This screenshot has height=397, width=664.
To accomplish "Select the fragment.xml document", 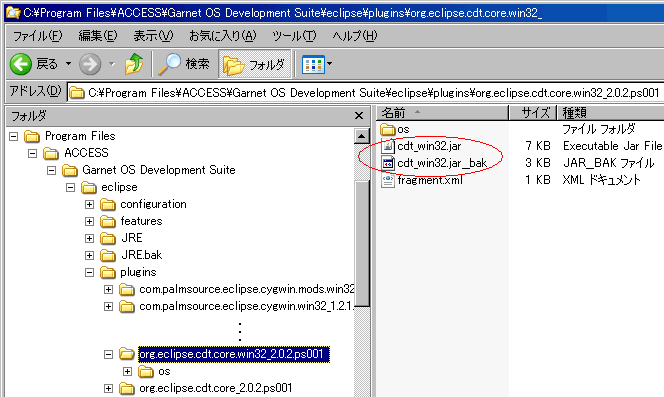I will pyautogui.click(x=422, y=180).
